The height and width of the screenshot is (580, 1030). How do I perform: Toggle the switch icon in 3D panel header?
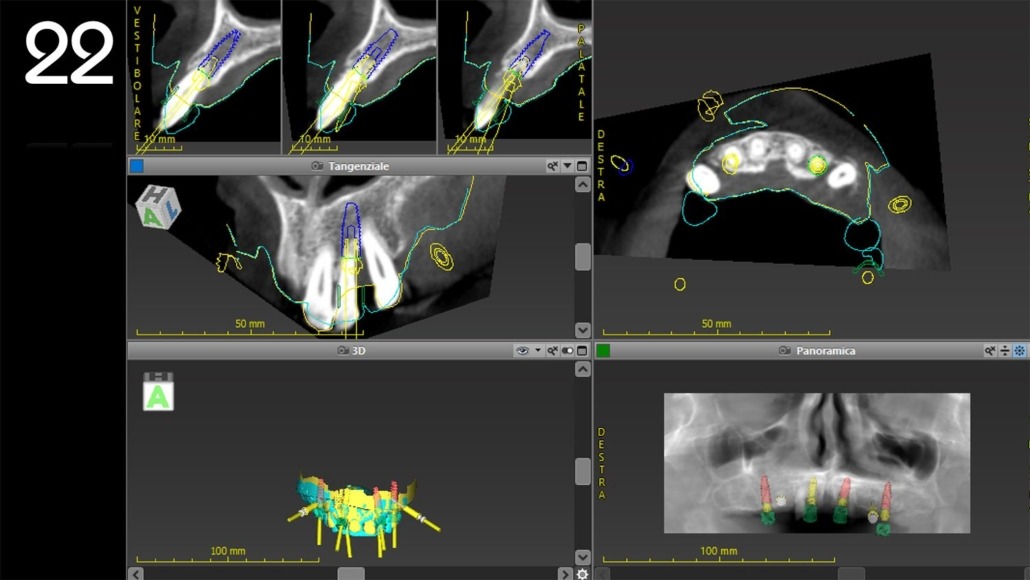[567, 351]
